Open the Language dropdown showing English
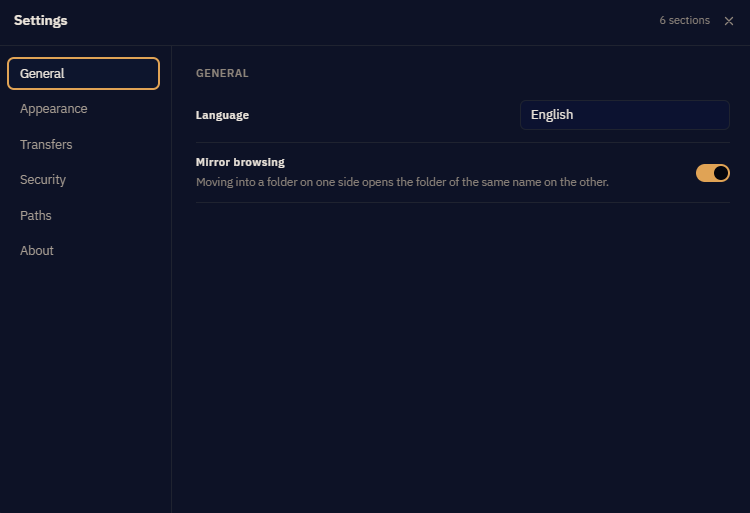This screenshot has width=750, height=513. [x=625, y=115]
